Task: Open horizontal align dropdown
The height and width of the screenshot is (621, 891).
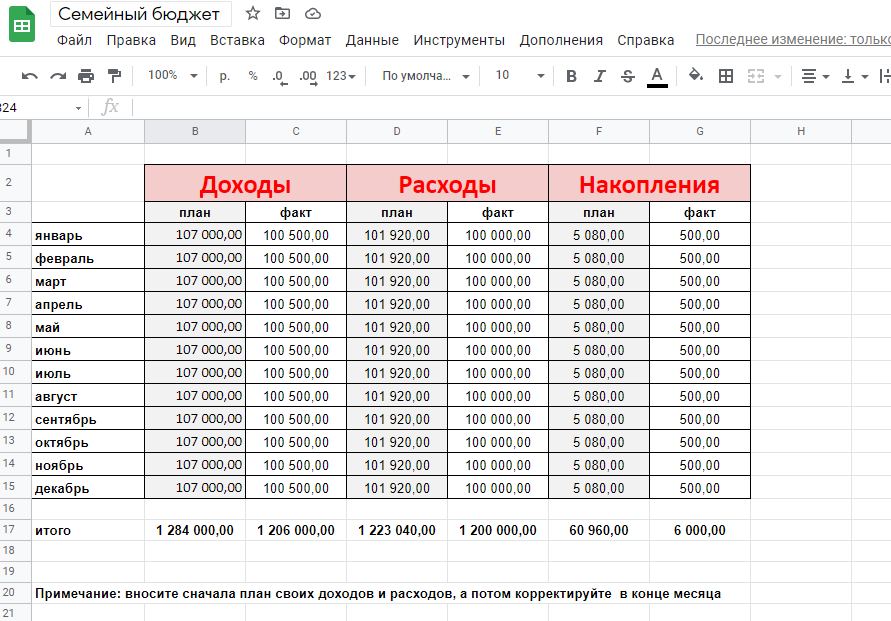Action: coord(815,76)
